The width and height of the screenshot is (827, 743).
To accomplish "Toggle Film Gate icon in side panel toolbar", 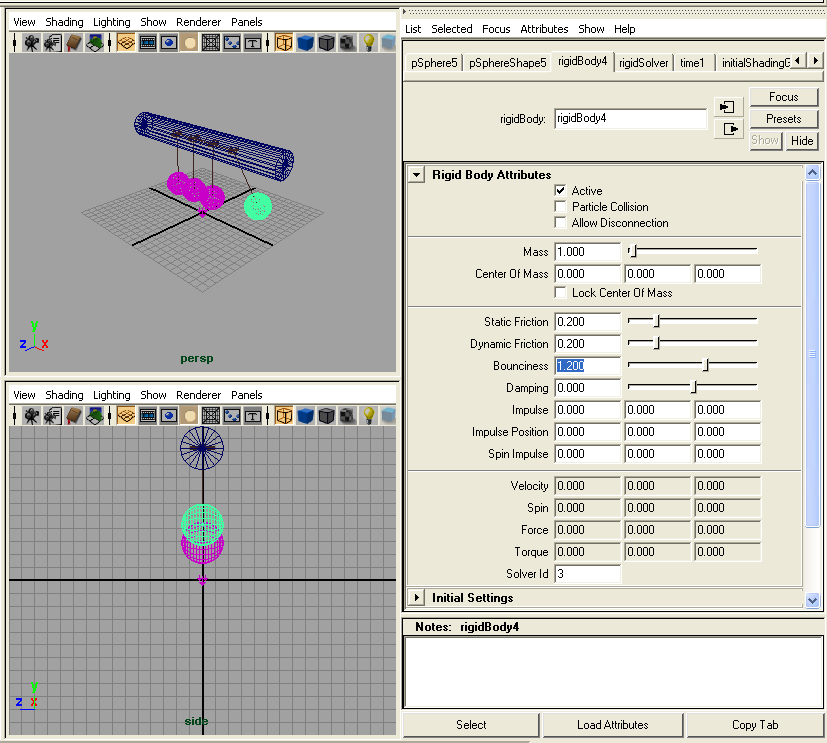I will 148,416.
